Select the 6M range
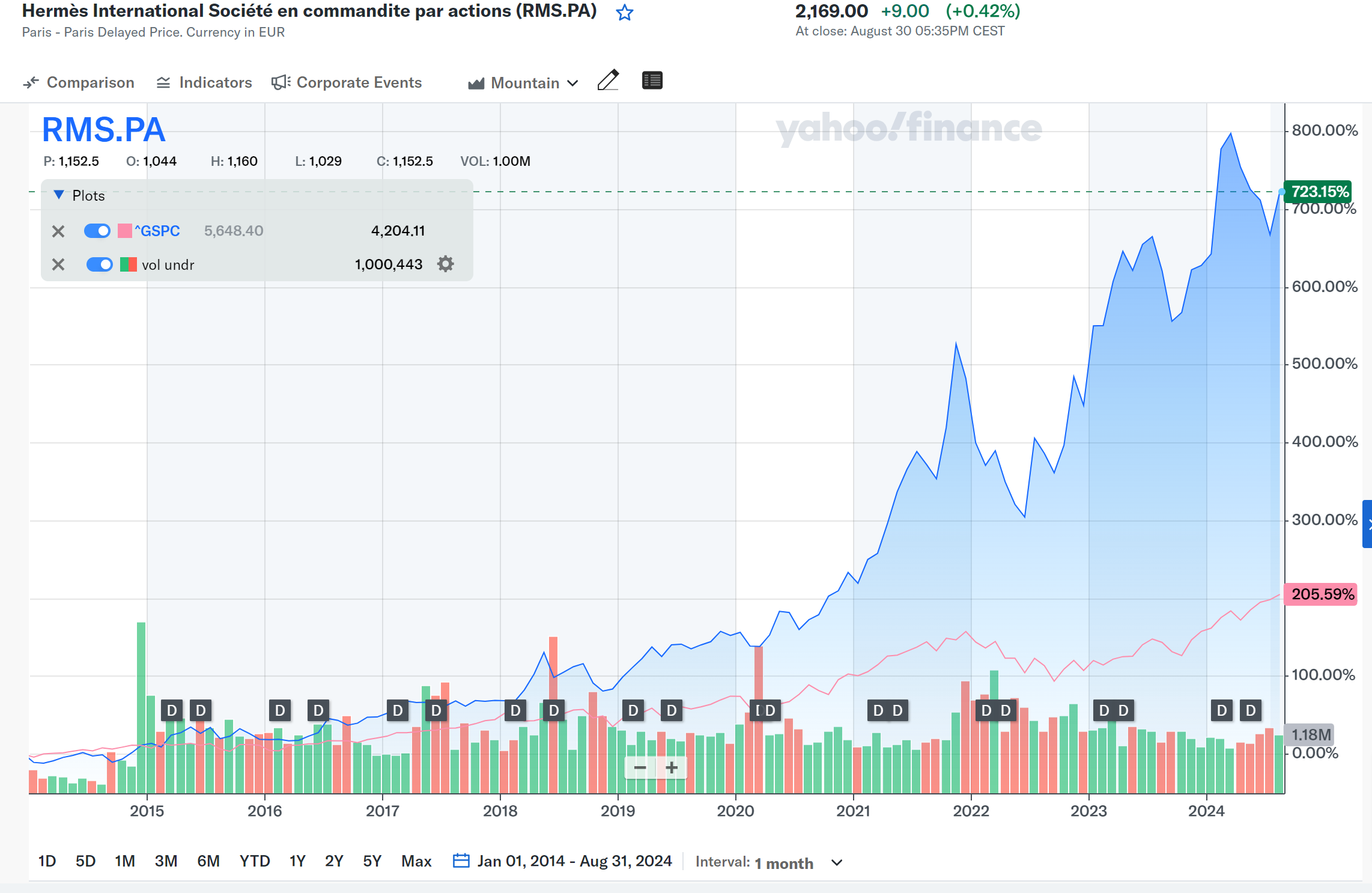Screen dimensions: 1372x893 (x=208, y=861)
